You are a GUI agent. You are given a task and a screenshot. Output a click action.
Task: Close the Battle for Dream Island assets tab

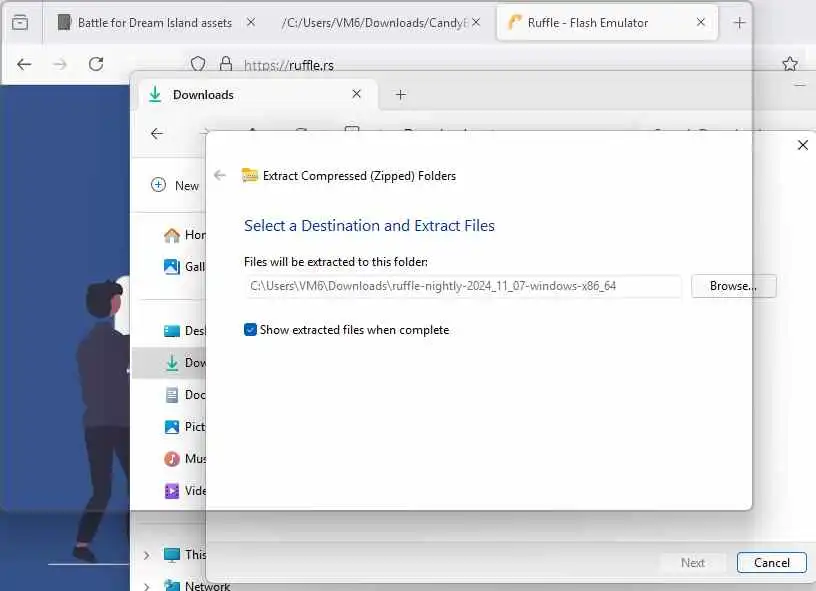(251, 22)
